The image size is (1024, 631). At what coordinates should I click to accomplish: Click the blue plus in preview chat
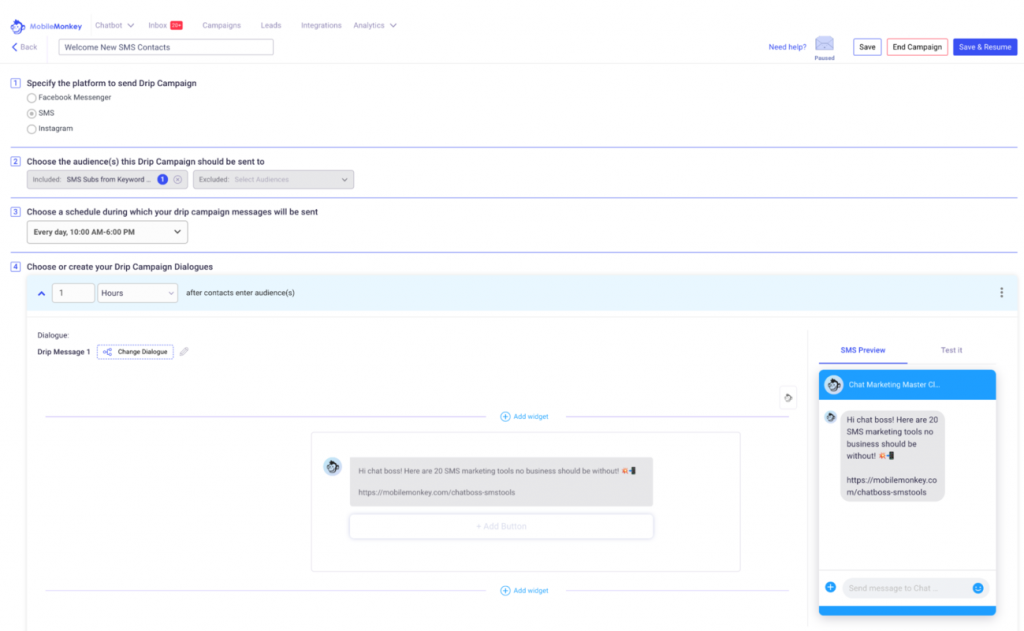tap(831, 587)
